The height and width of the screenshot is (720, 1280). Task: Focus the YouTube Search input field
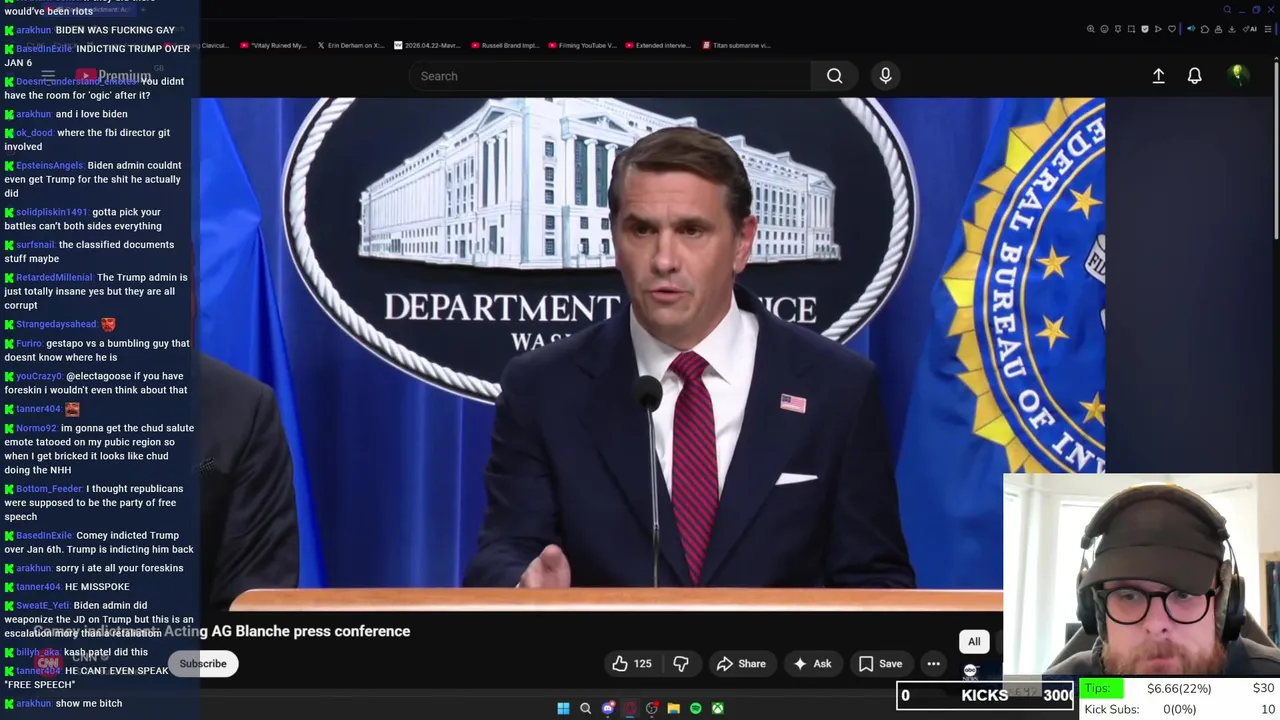tap(610, 76)
